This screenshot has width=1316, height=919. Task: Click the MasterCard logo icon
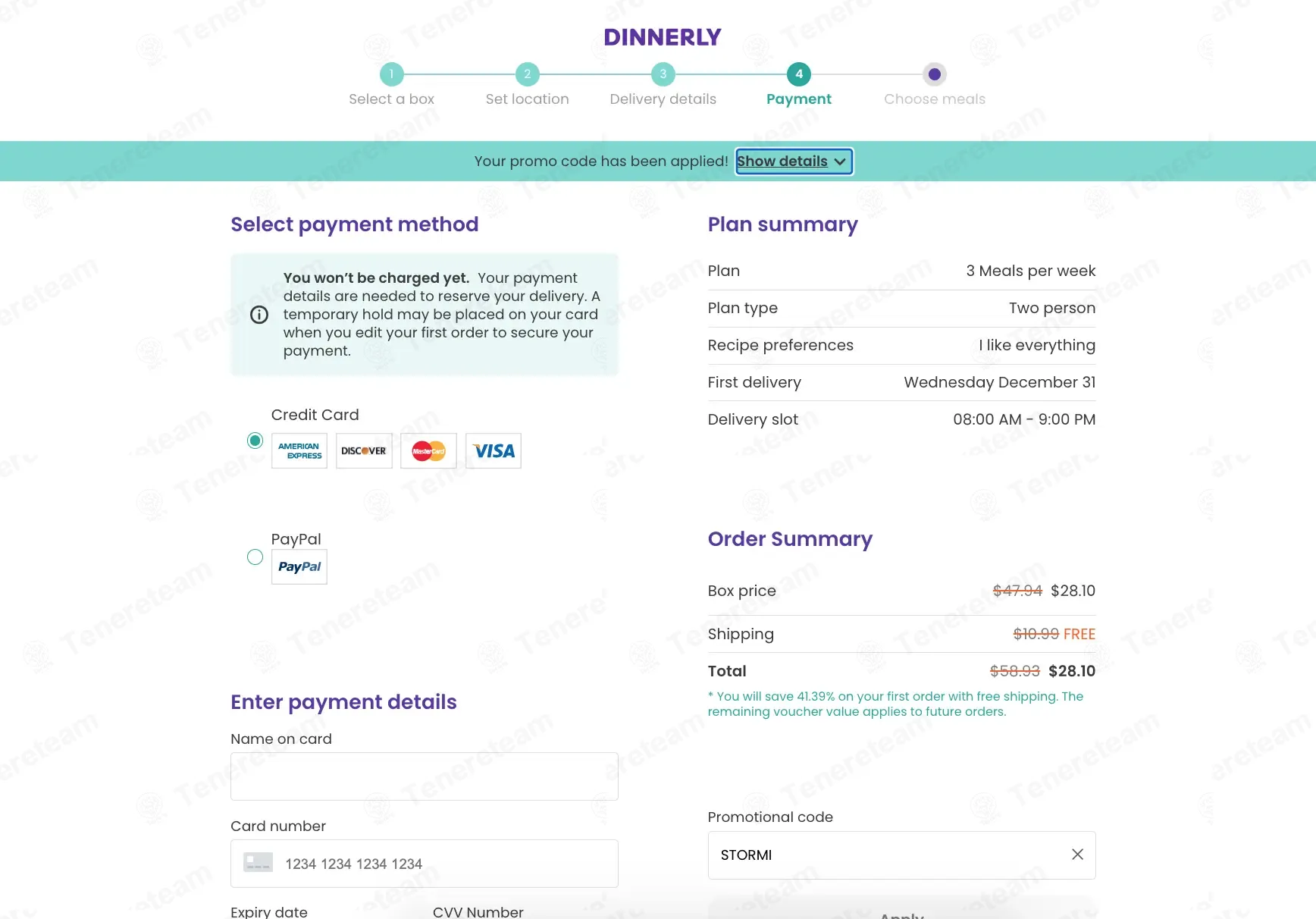click(428, 450)
